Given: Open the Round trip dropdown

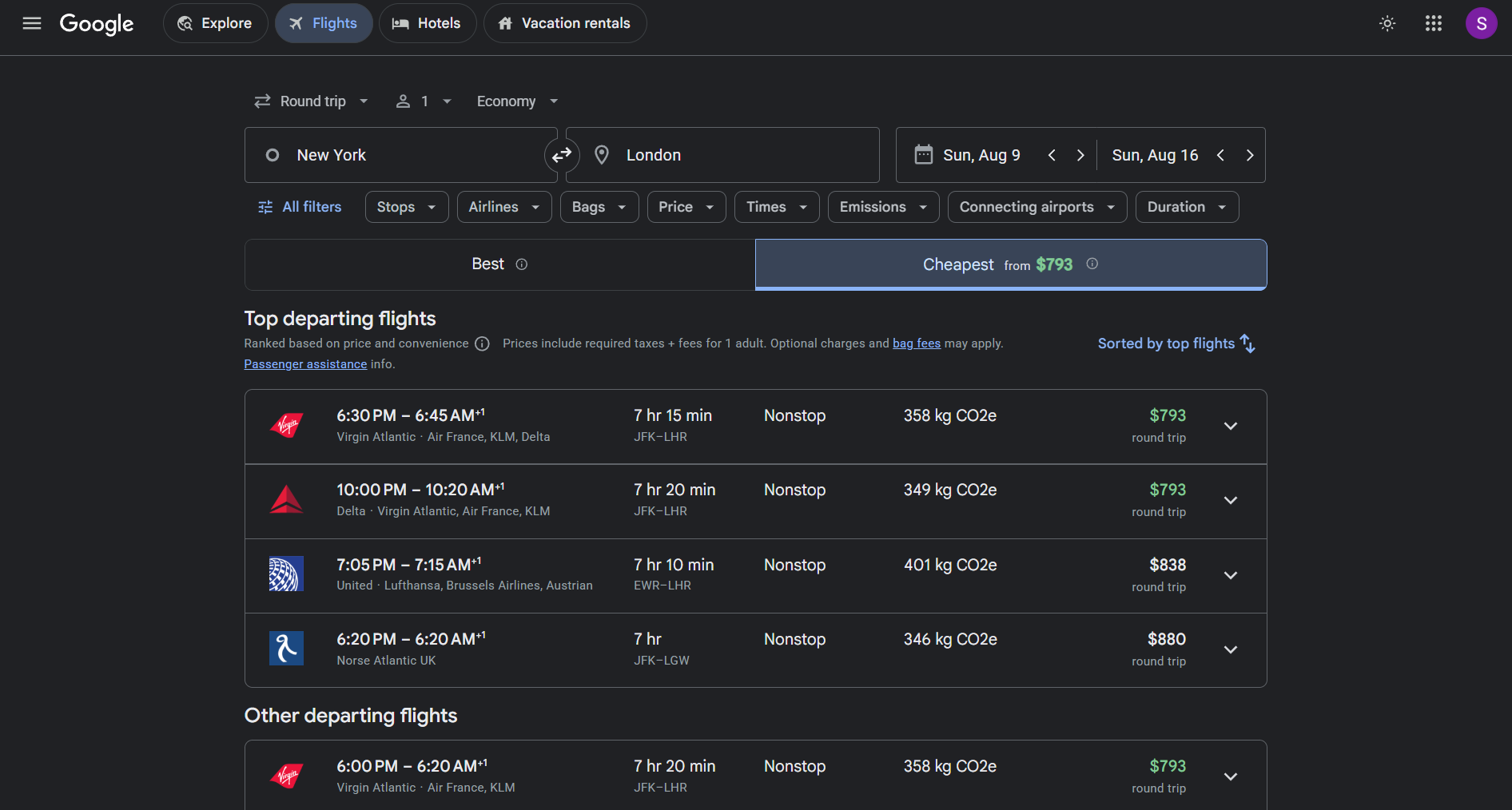Looking at the screenshot, I should pyautogui.click(x=312, y=101).
